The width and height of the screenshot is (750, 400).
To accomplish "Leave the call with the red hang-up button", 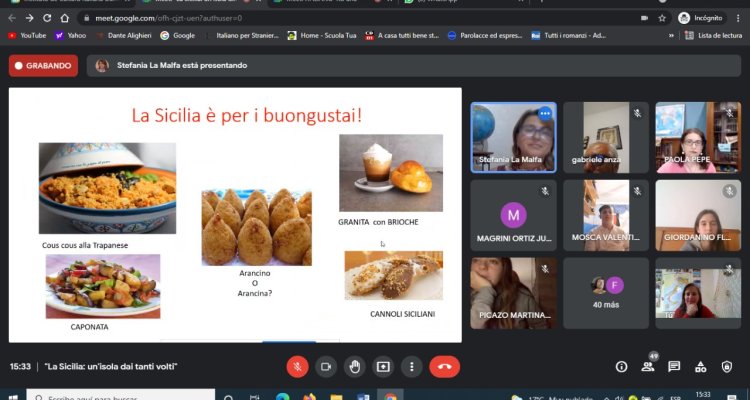I will [x=444, y=367].
